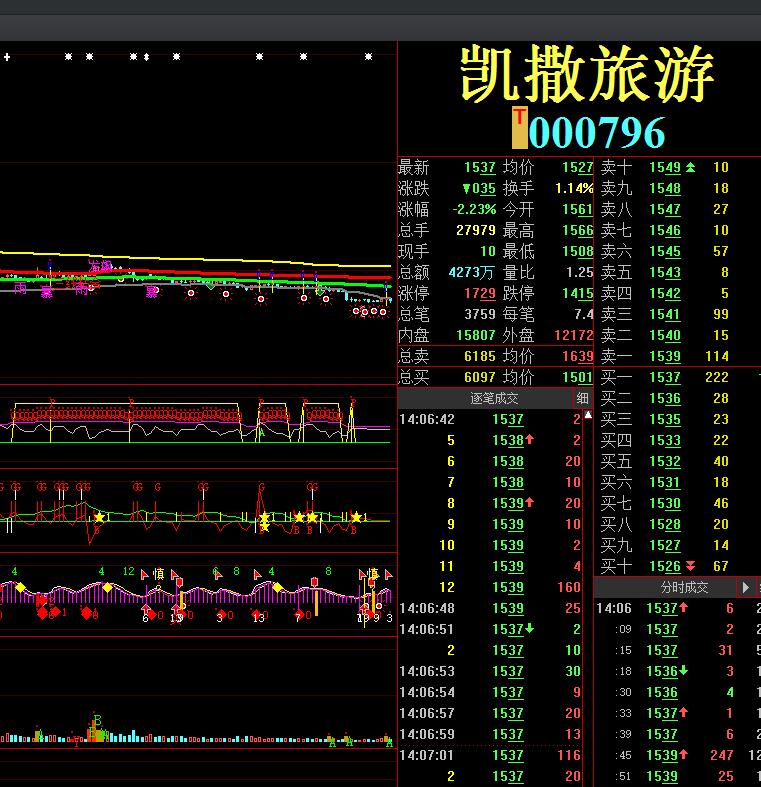This screenshot has height=787, width=761.
Task: Click the :18 minute row at 1536 with down arrow
Action: click(x=678, y=671)
